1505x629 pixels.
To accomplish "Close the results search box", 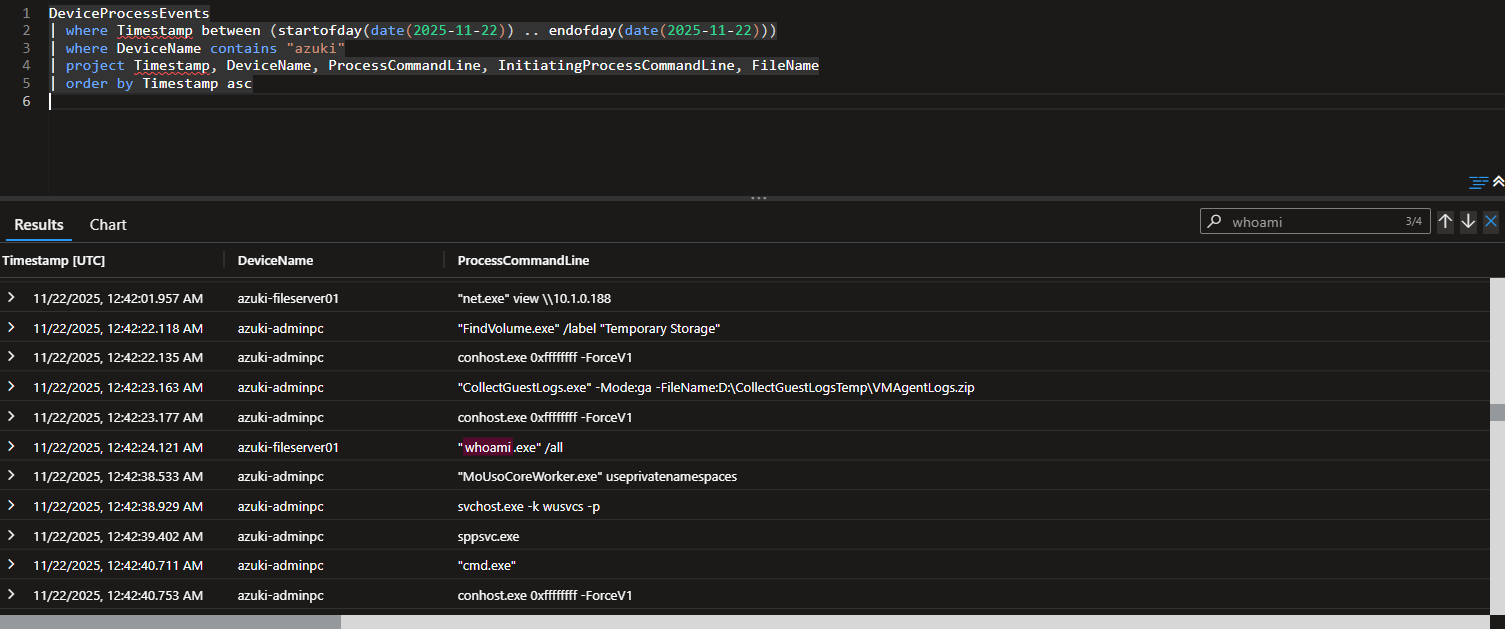I will click(x=1491, y=222).
